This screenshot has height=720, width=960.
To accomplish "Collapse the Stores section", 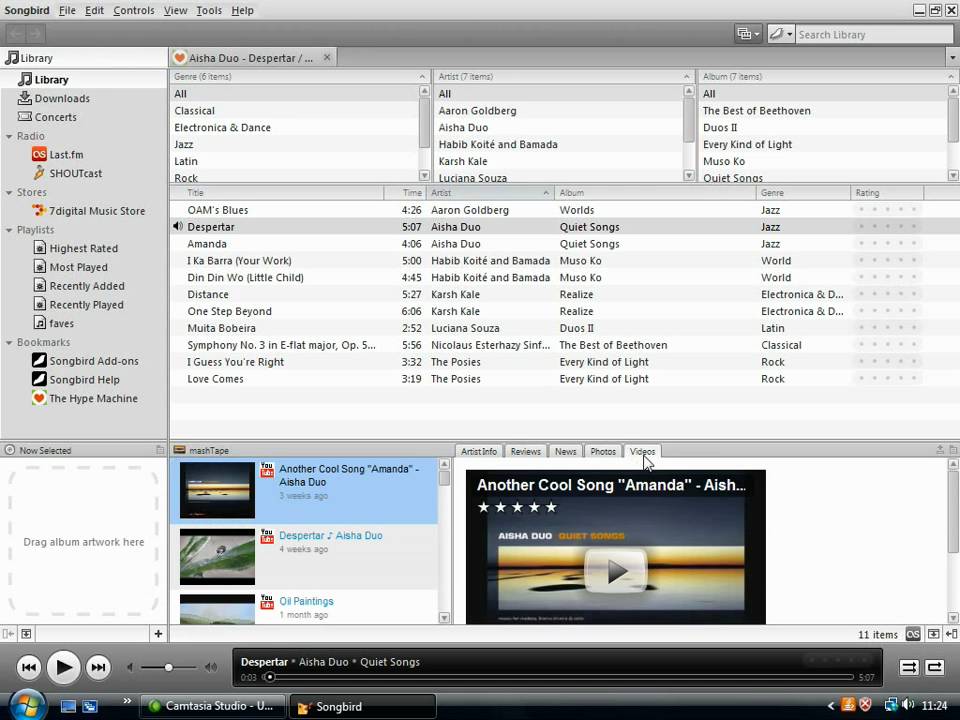I will (9, 192).
